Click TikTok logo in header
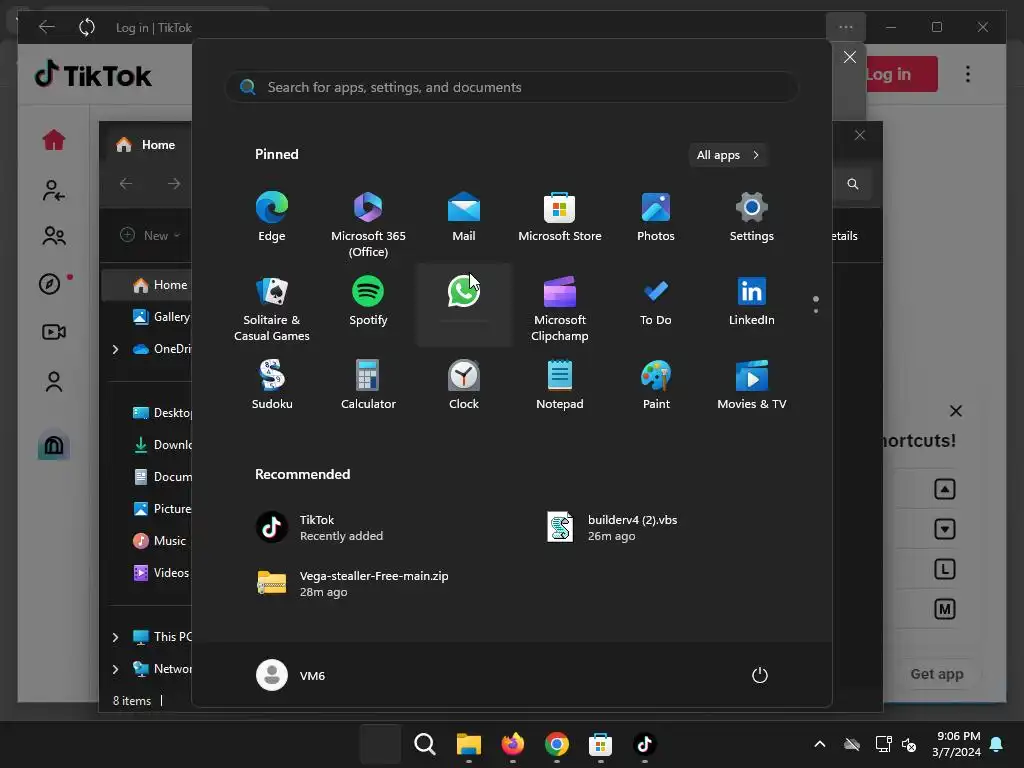1024x768 pixels. (93, 75)
